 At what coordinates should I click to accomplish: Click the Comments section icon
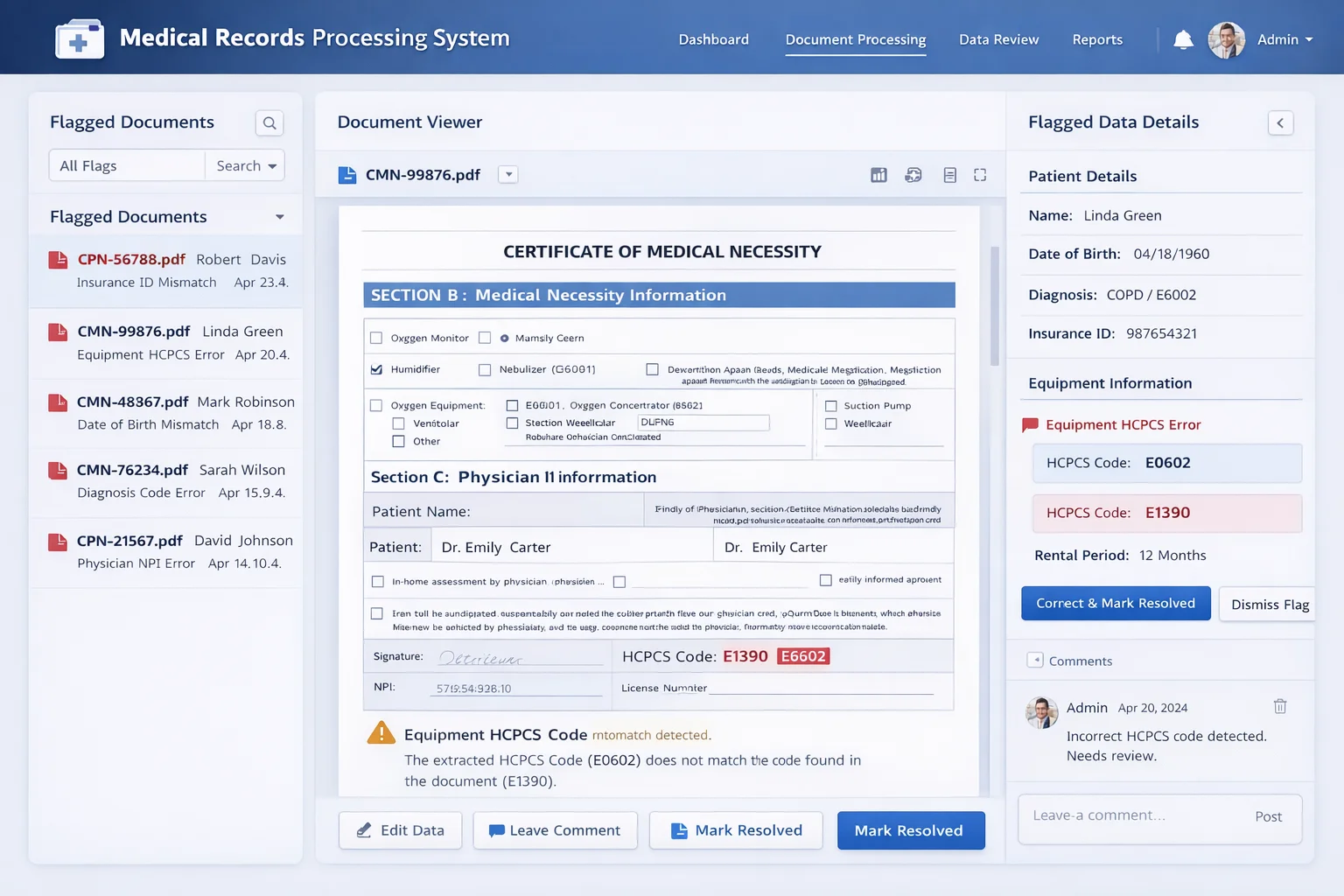coord(1035,661)
